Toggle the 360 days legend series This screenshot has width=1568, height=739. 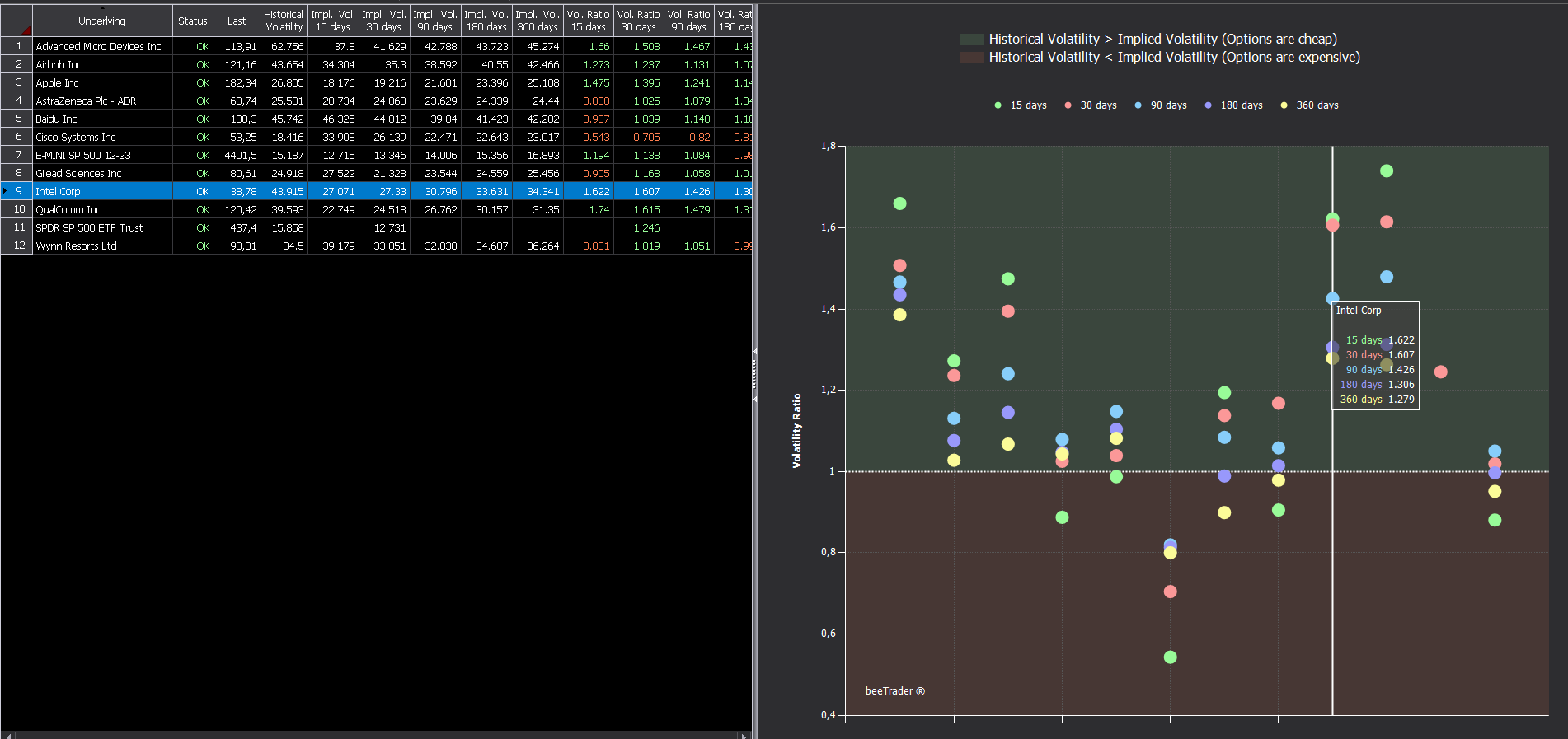(x=1309, y=105)
